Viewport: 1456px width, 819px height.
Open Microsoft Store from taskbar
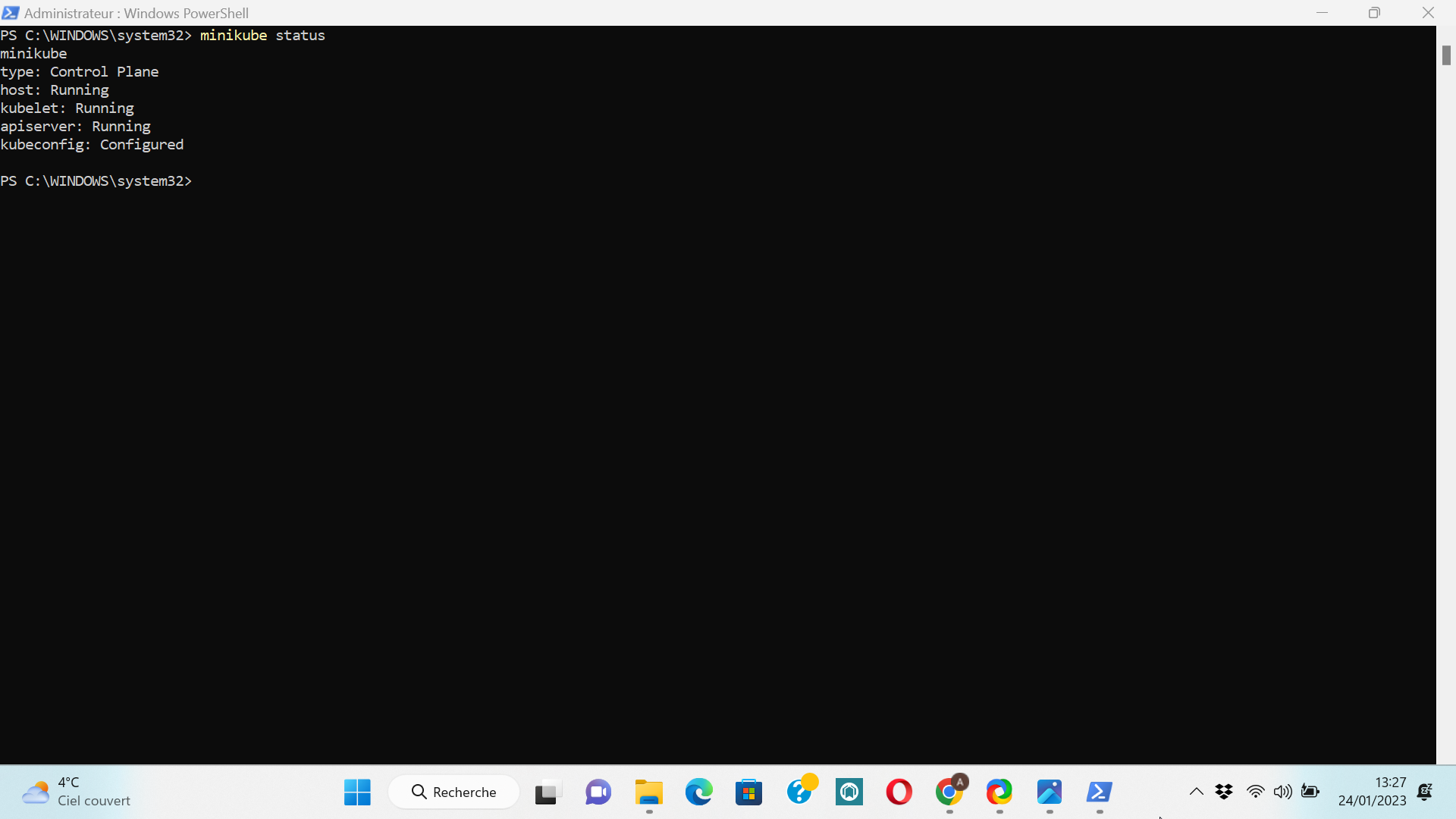coord(748,792)
